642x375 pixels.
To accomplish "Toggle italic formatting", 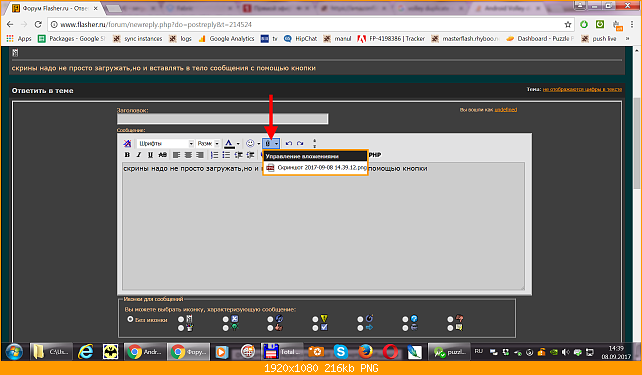I will [138, 155].
